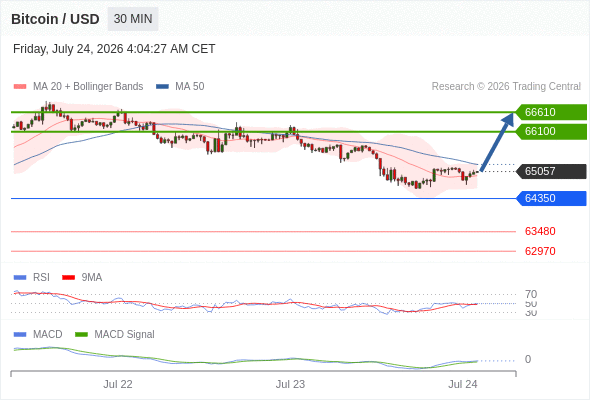Click the RSI 70 level label
The width and height of the screenshot is (590, 400).
click(531, 294)
